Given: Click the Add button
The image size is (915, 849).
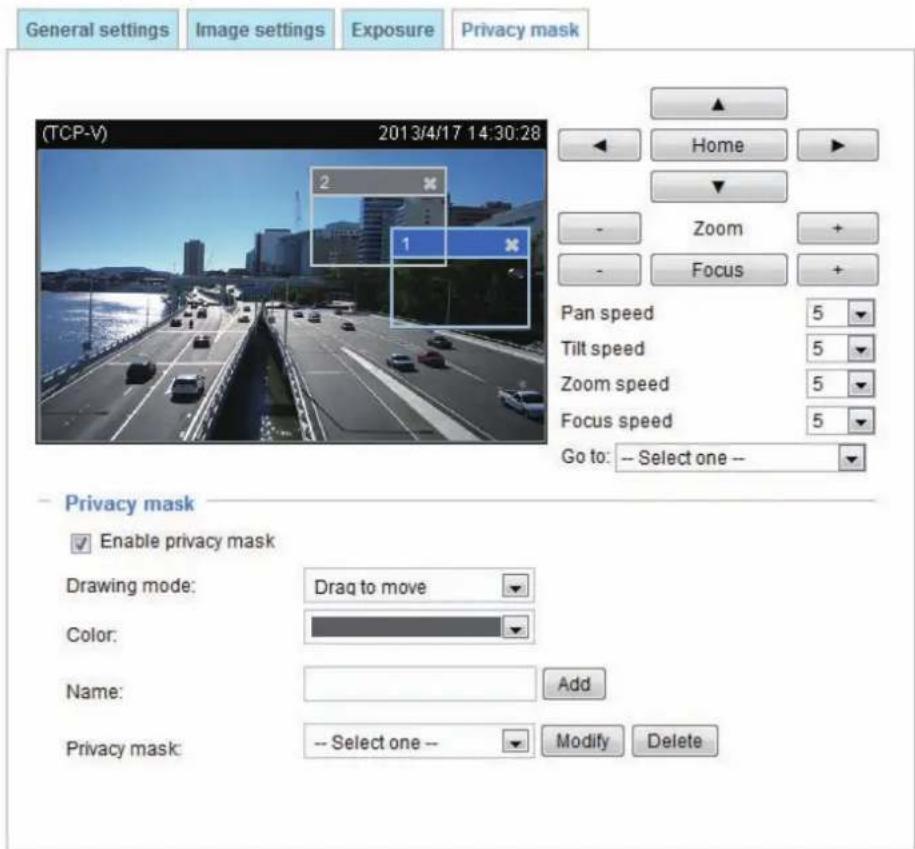Looking at the screenshot, I should [x=574, y=684].
